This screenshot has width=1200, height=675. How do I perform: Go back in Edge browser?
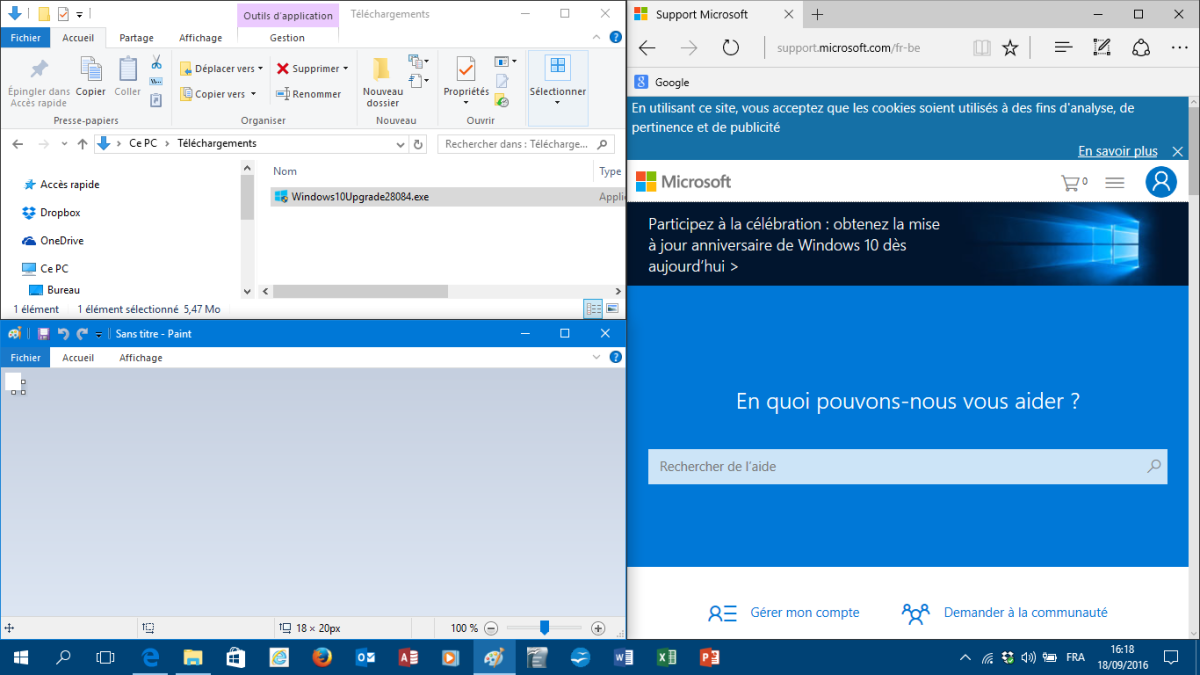pos(647,48)
